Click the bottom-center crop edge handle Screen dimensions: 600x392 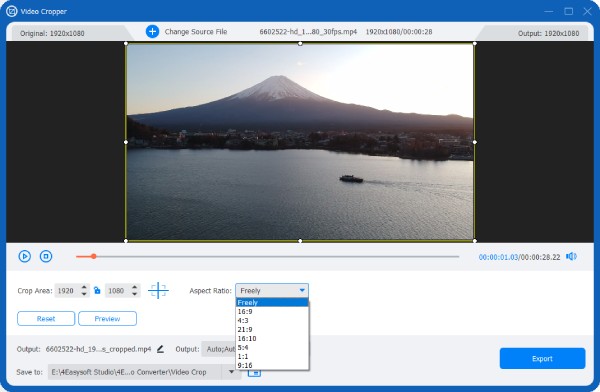point(300,241)
